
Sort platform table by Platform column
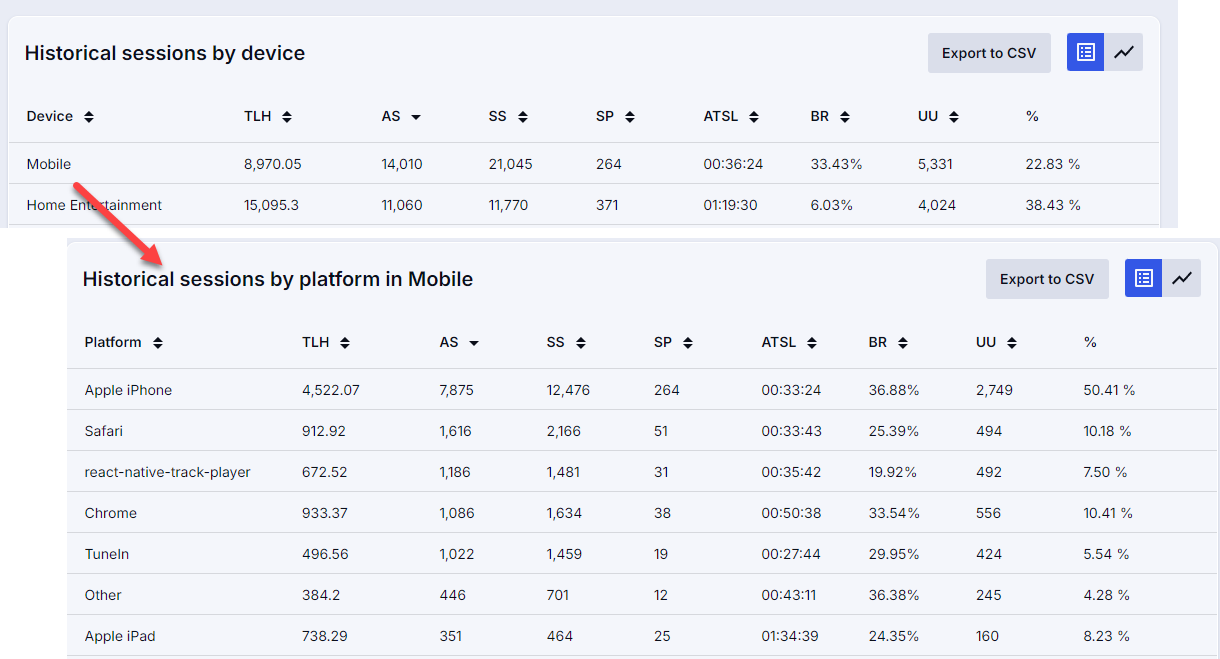click(x=158, y=343)
